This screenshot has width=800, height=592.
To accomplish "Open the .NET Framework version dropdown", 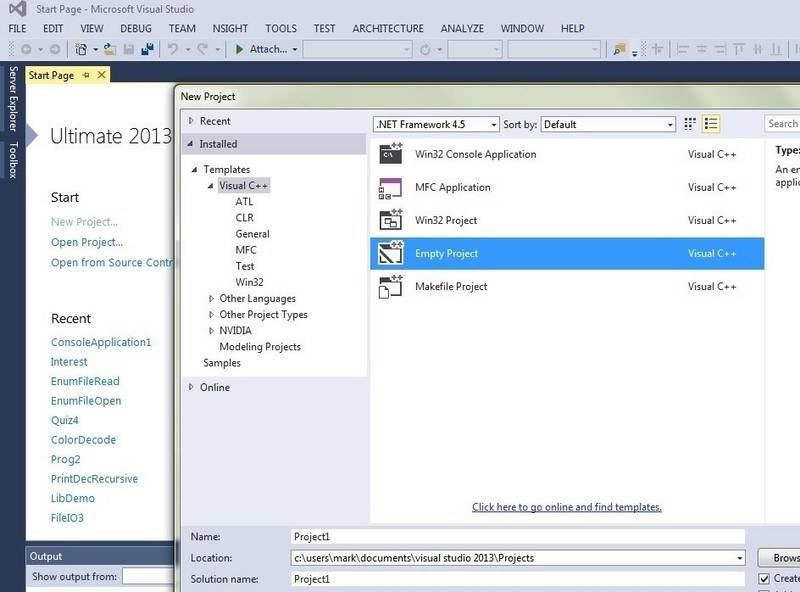I will pos(435,124).
